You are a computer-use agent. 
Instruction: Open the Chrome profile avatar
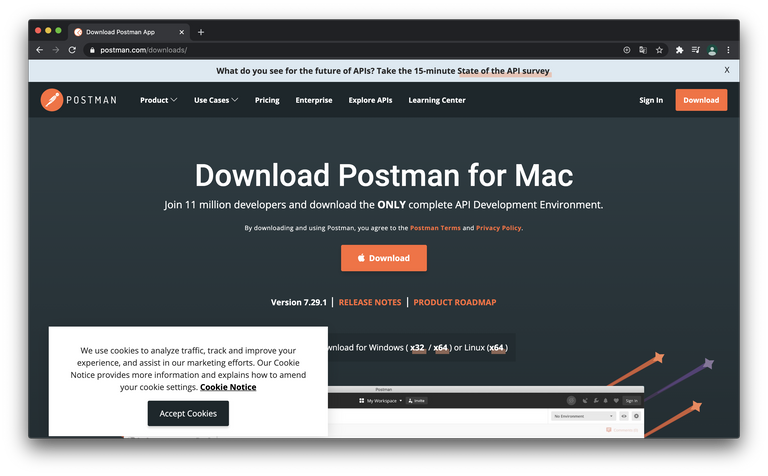[712, 50]
